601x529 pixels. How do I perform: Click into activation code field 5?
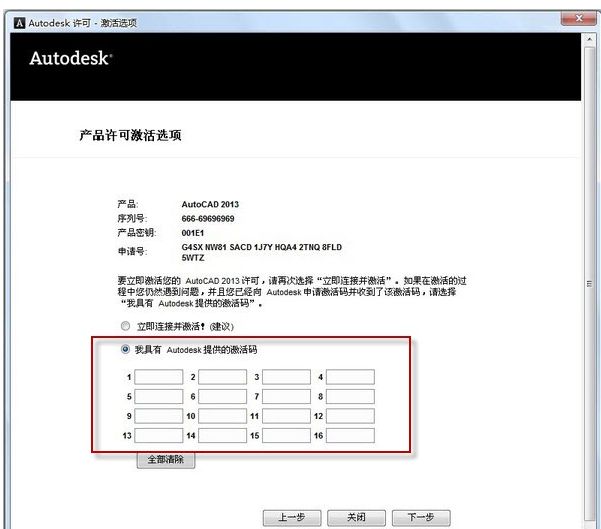[x=159, y=396]
